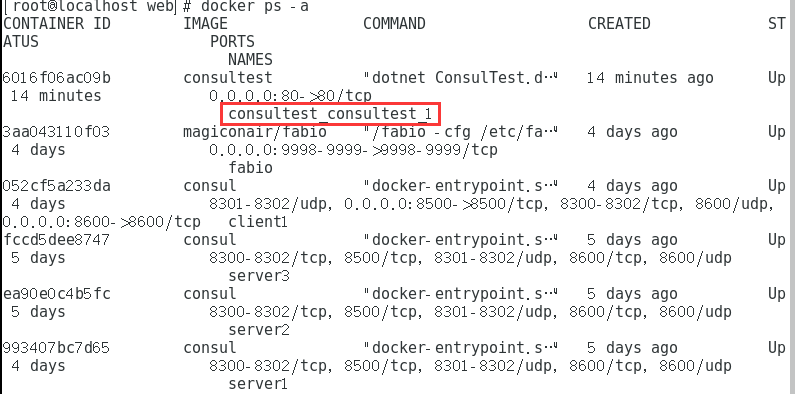Click the 0.0.0.0:80->80/tcp port mapping
Image resolution: width=795 pixels, height=394 pixels.
[x=291, y=96]
